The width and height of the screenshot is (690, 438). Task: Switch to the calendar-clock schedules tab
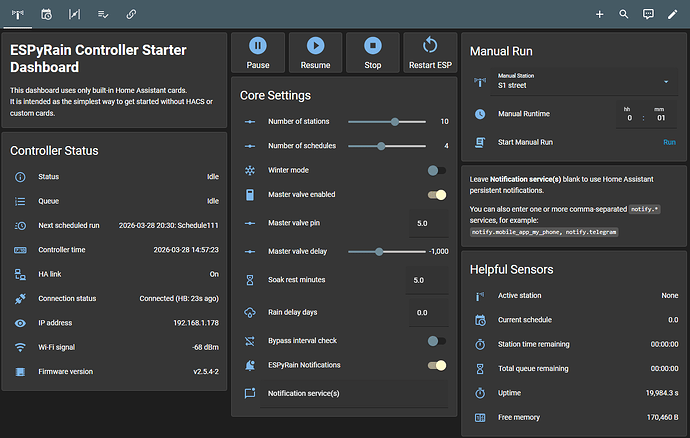coord(46,14)
